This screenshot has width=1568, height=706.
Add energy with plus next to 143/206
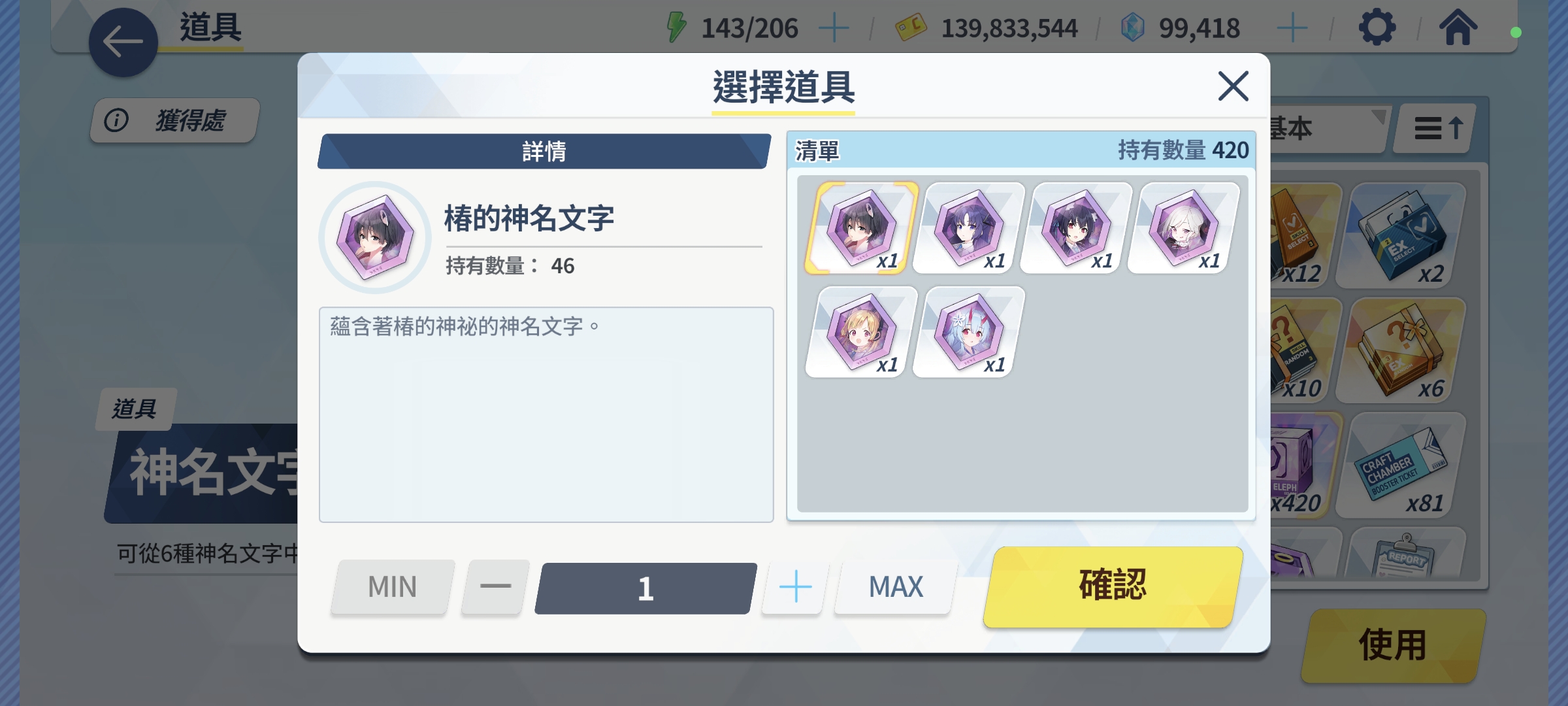(x=834, y=28)
